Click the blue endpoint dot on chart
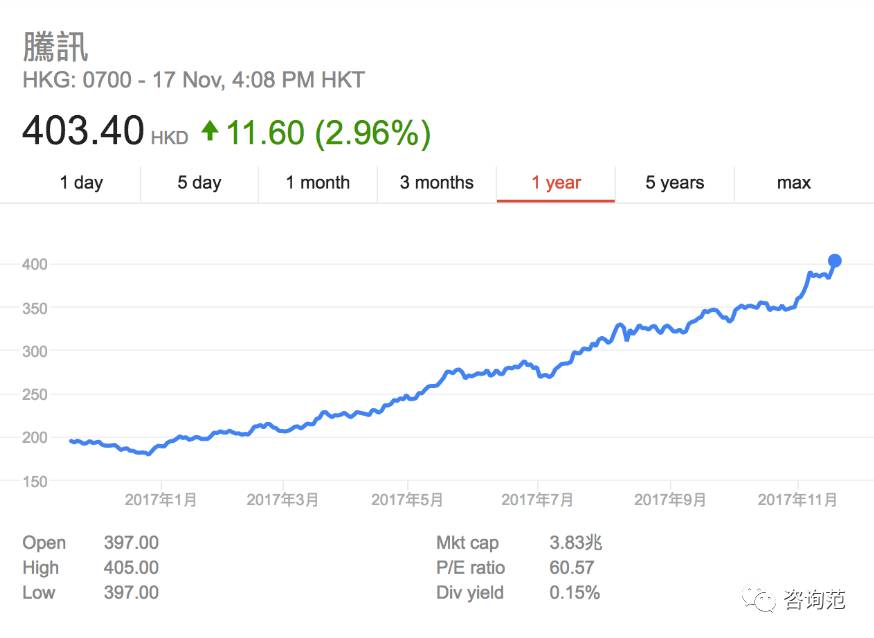874x638 pixels. click(x=835, y=261)
